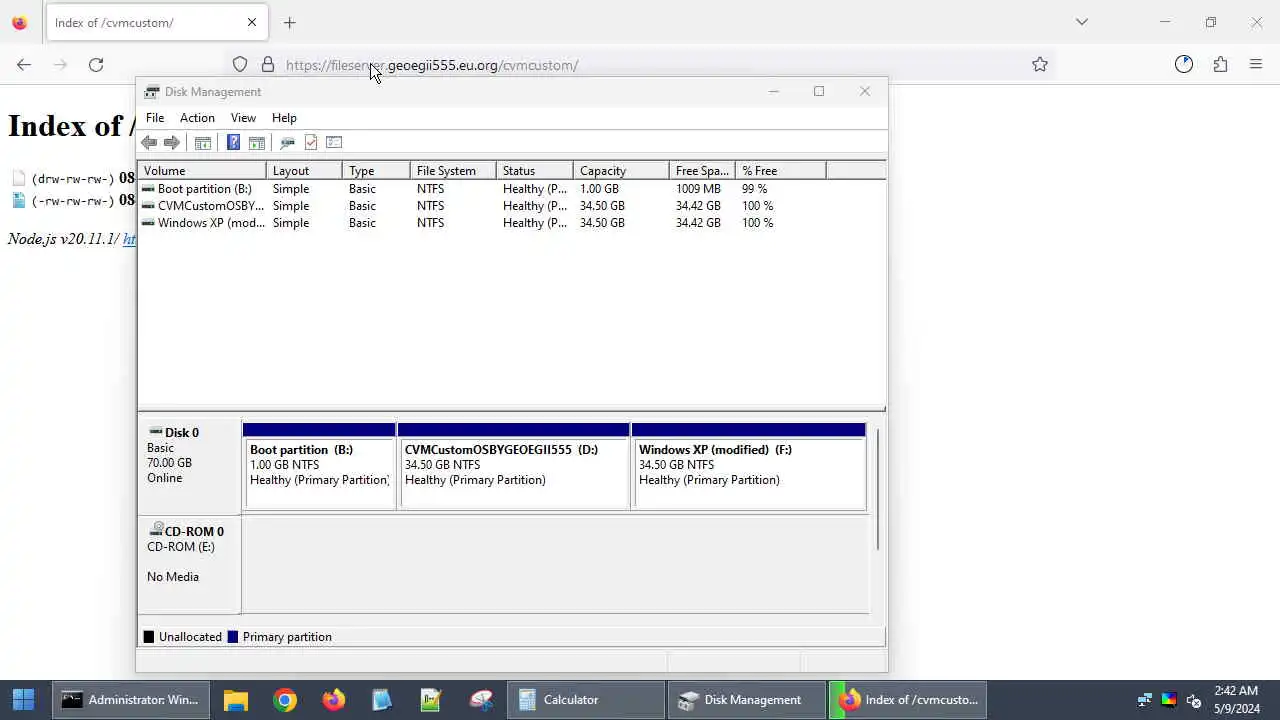Screen dimensions: 1280x720
Task: Click the Primary partition blue legend swatch
Action: pos(233,637)
